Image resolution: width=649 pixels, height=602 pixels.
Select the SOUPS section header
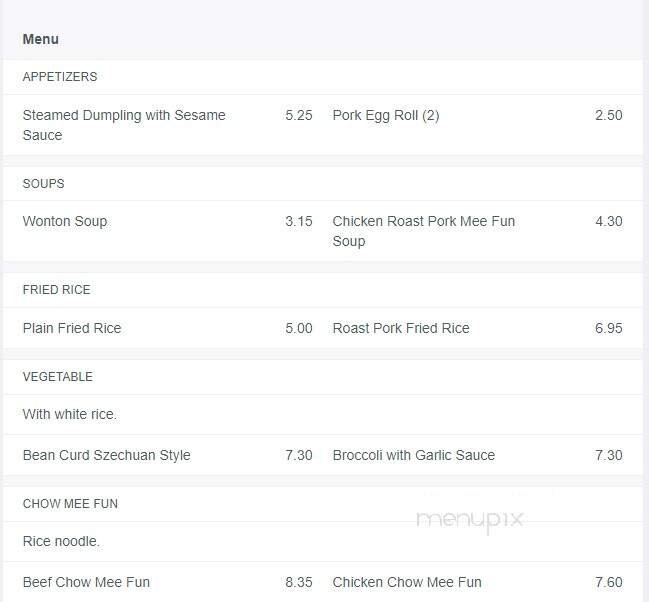43,184
